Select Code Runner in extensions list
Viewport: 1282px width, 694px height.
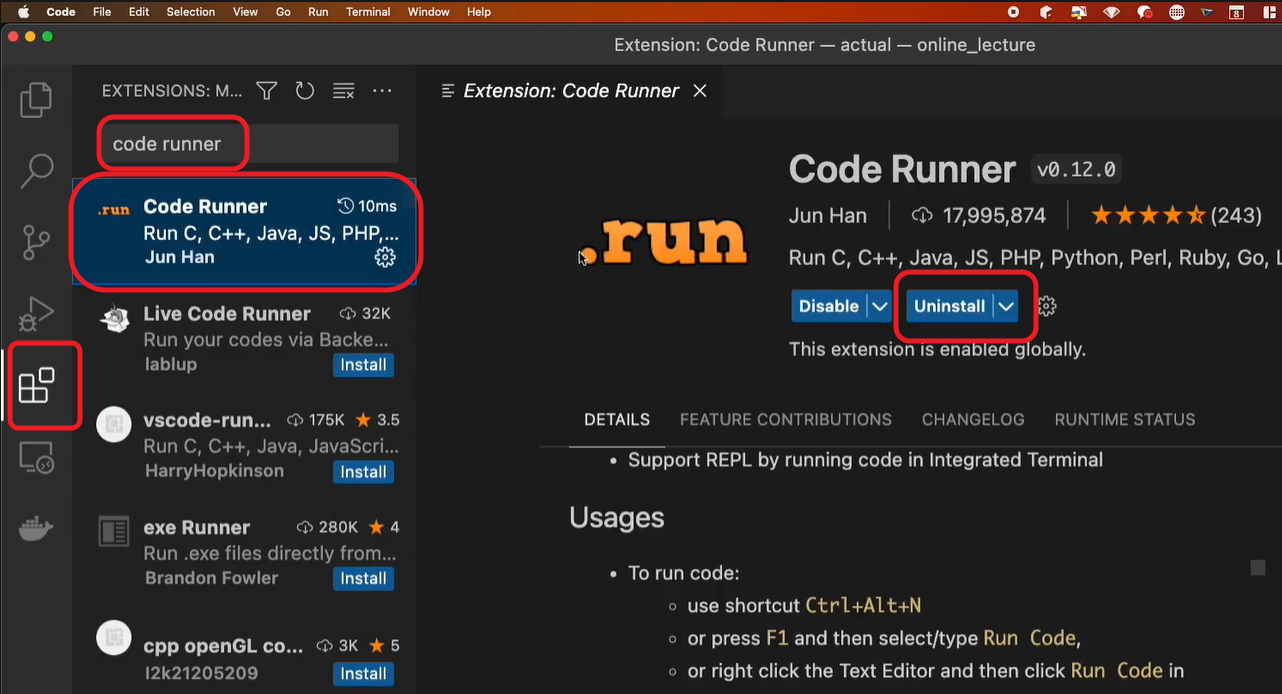[244, 232]
